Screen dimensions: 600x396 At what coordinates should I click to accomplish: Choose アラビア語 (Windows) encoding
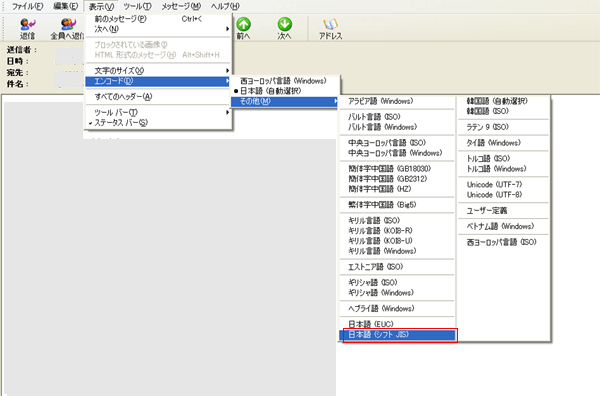click(x=397, y=101)
